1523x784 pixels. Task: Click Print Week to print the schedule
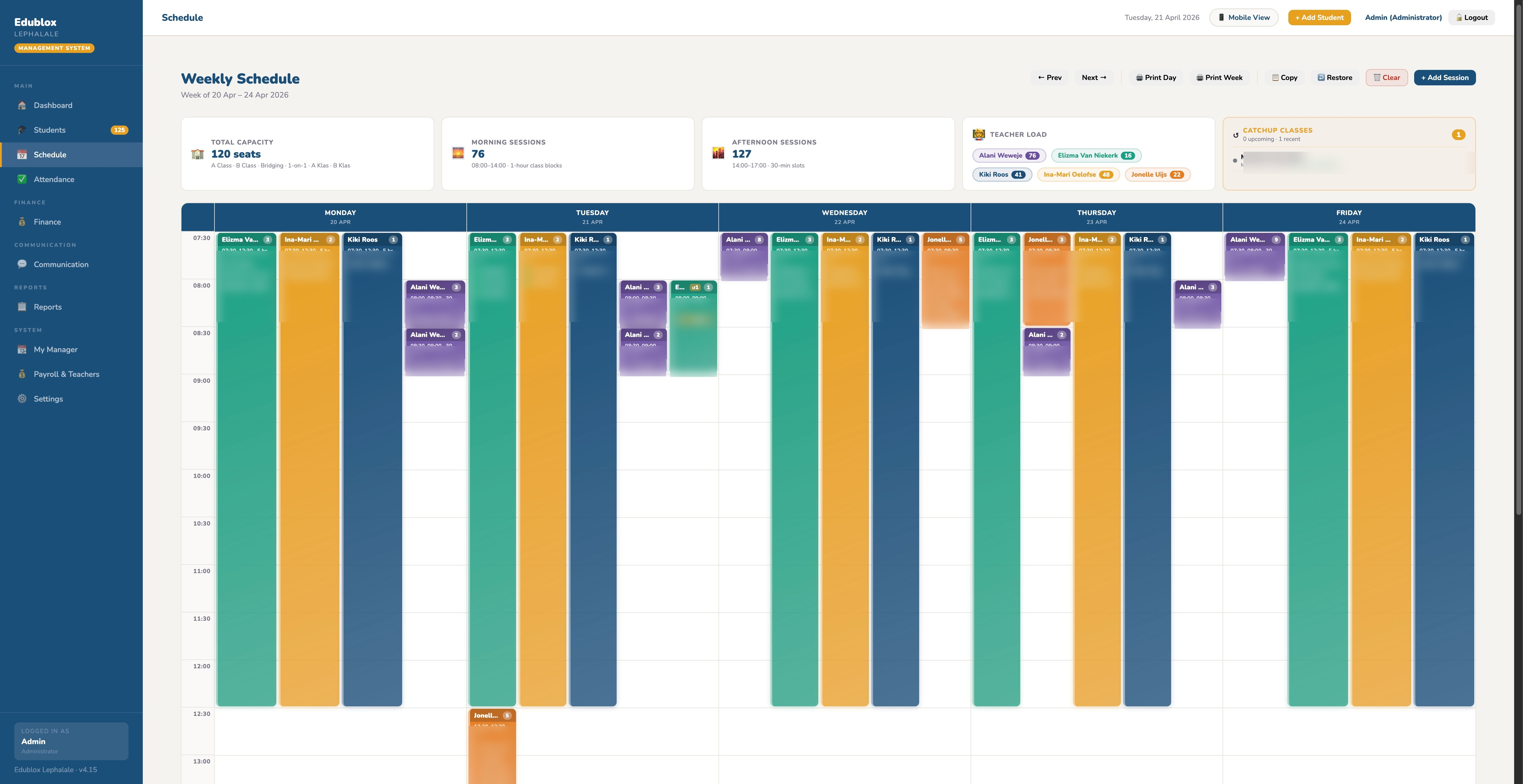point(1219,77)
